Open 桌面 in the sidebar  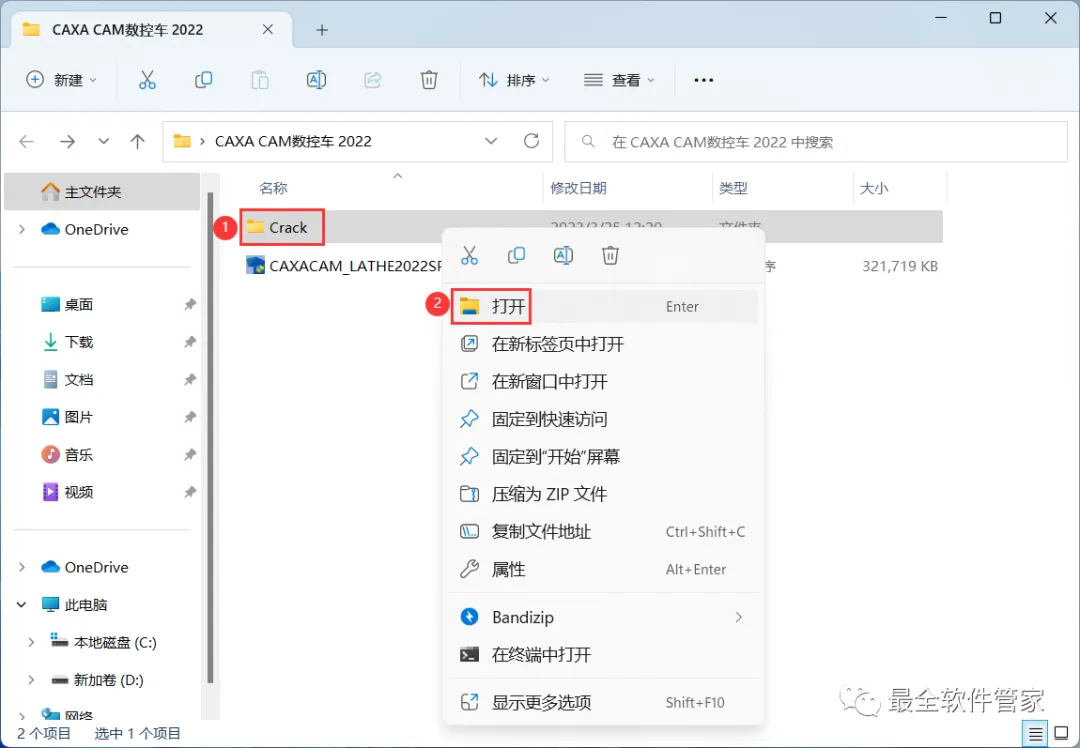tap(79, 304)
